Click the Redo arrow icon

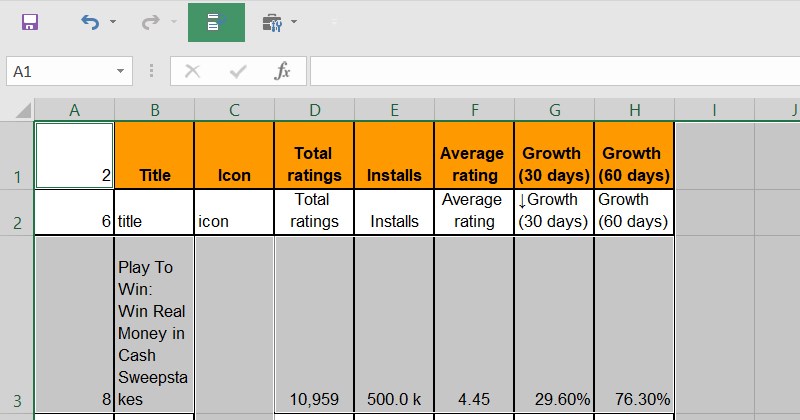151,22
